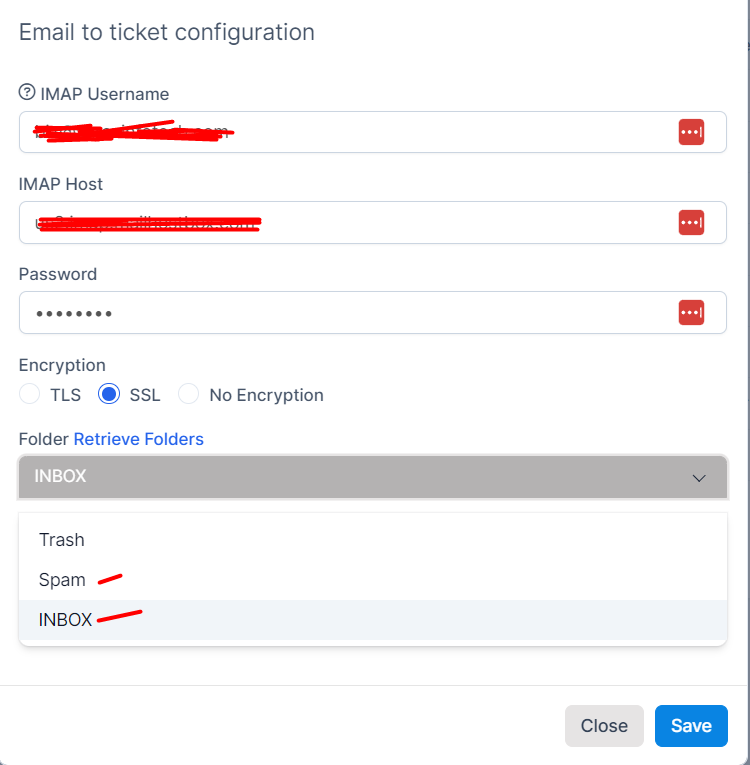The image size is (750, 765).
Task: Click the TLS label text
Action: (65, 395)
